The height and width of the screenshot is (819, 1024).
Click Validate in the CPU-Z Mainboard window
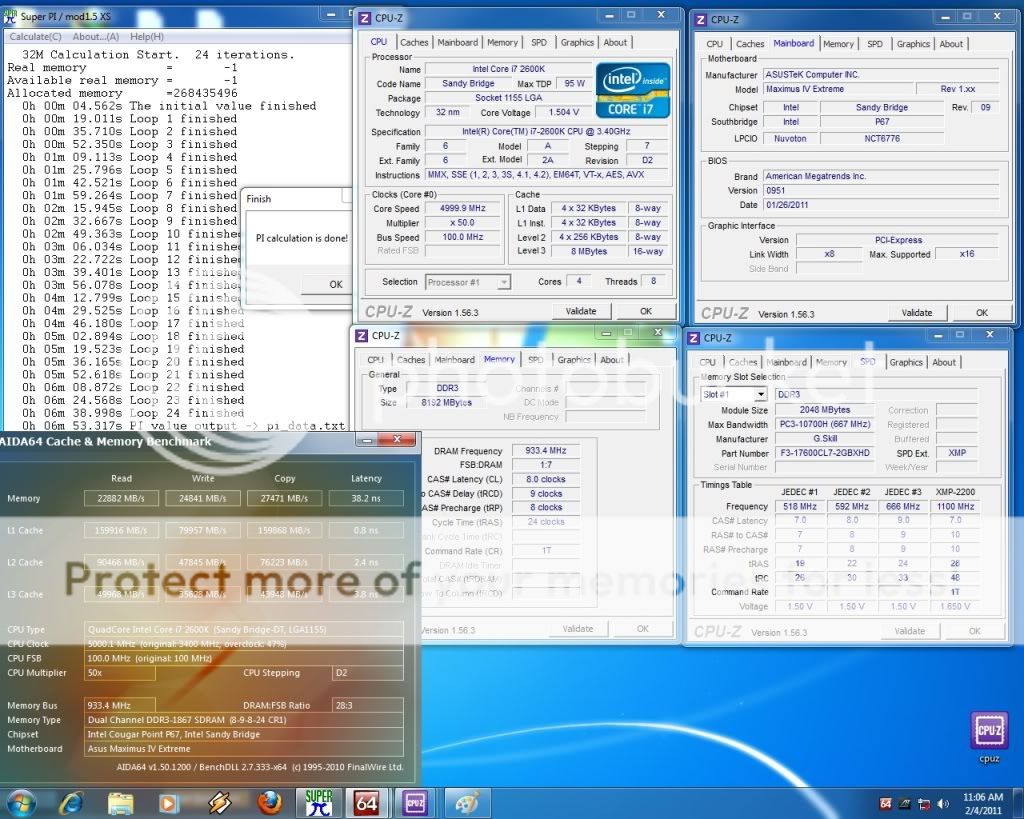pos(917,313)
